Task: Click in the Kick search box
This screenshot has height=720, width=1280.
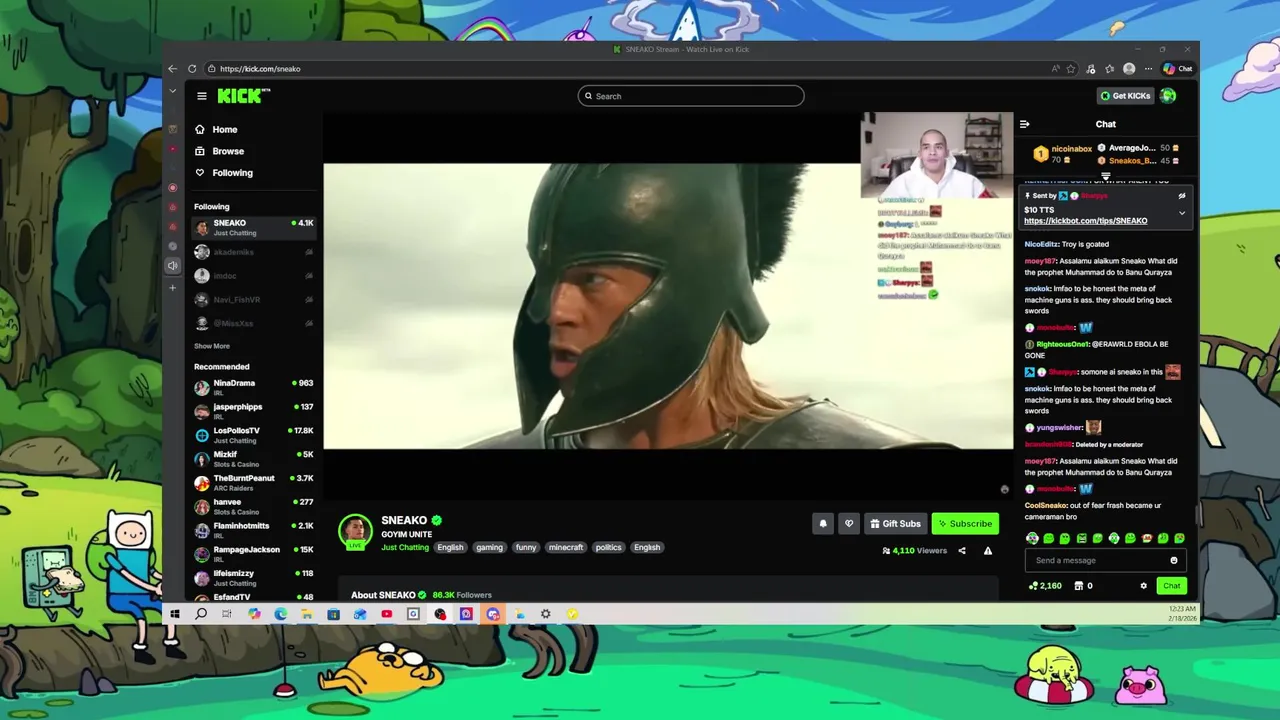Action: pos(691,96)
